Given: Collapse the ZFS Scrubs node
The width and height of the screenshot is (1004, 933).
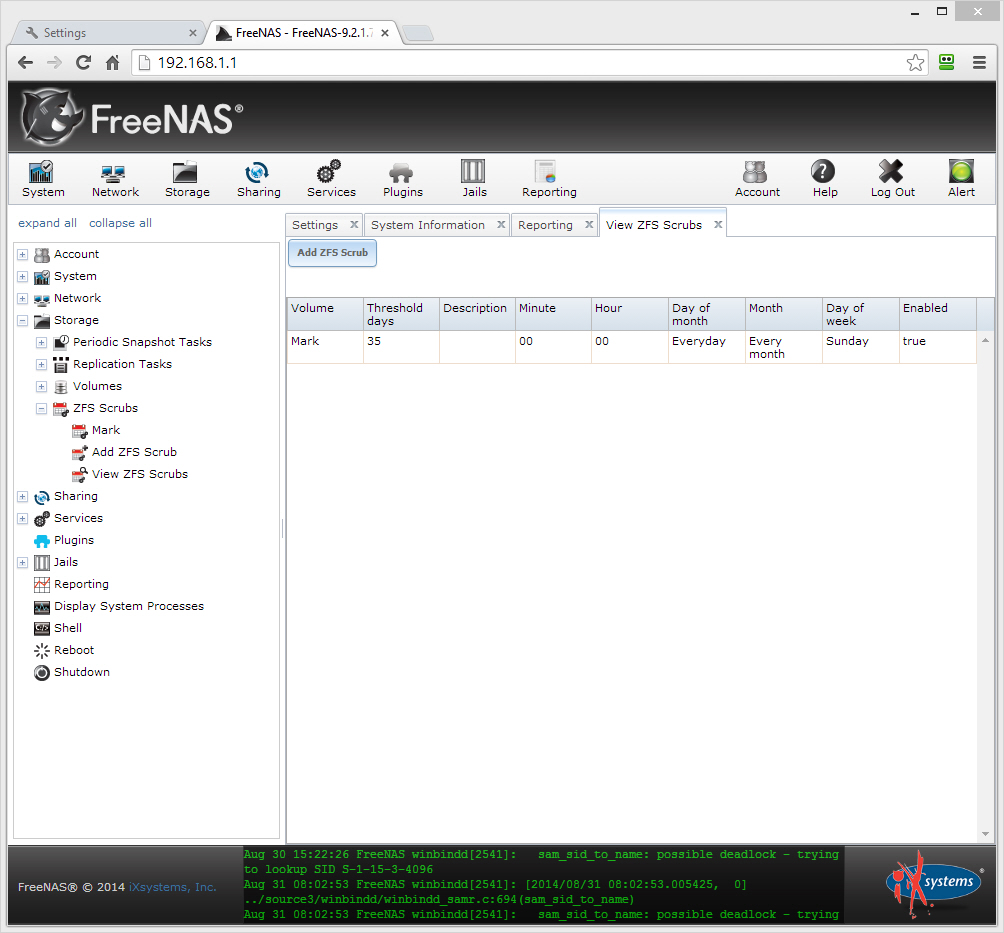Looking at the screenshot, I should pyautogui.click(x=42, y=409).
